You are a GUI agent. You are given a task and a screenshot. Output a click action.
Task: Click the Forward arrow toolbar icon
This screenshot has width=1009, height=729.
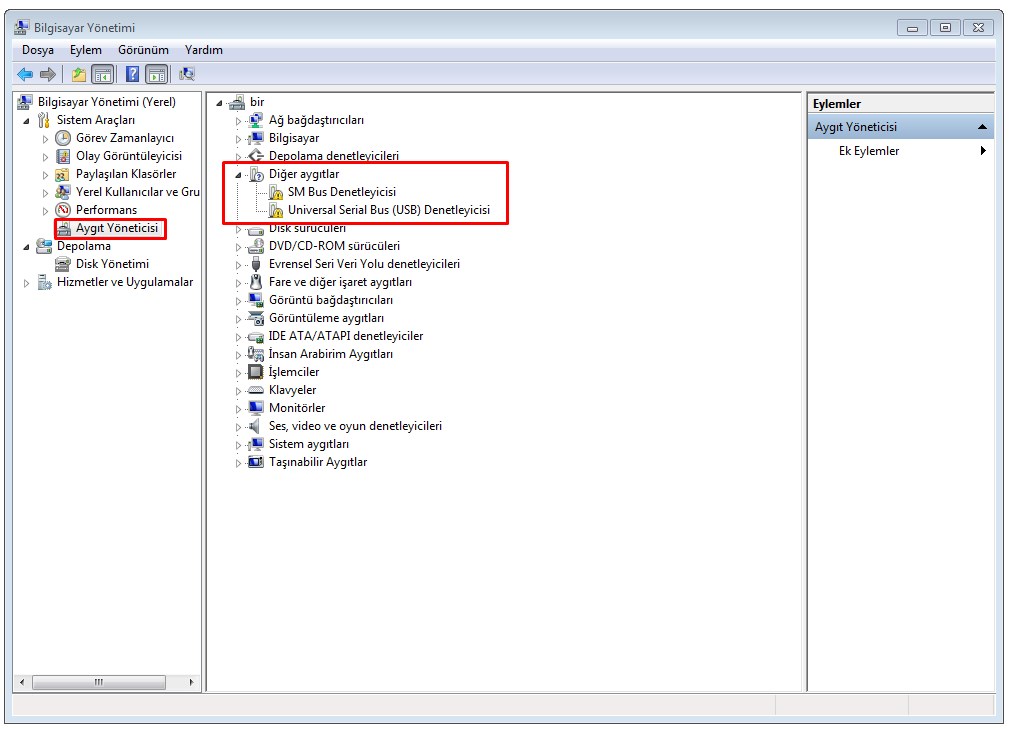tap(48, 74)
